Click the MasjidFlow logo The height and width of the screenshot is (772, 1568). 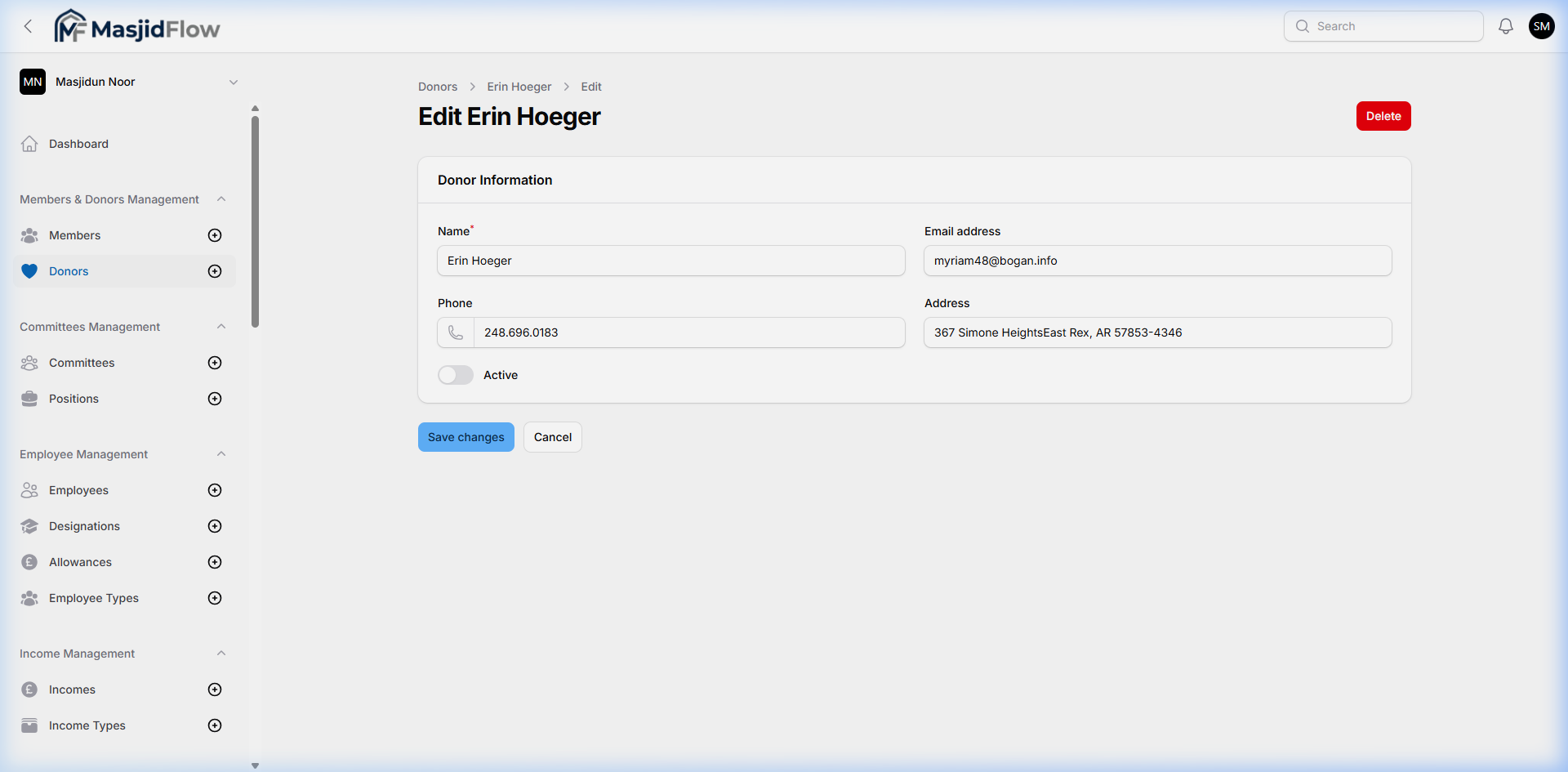coord(136,25)
